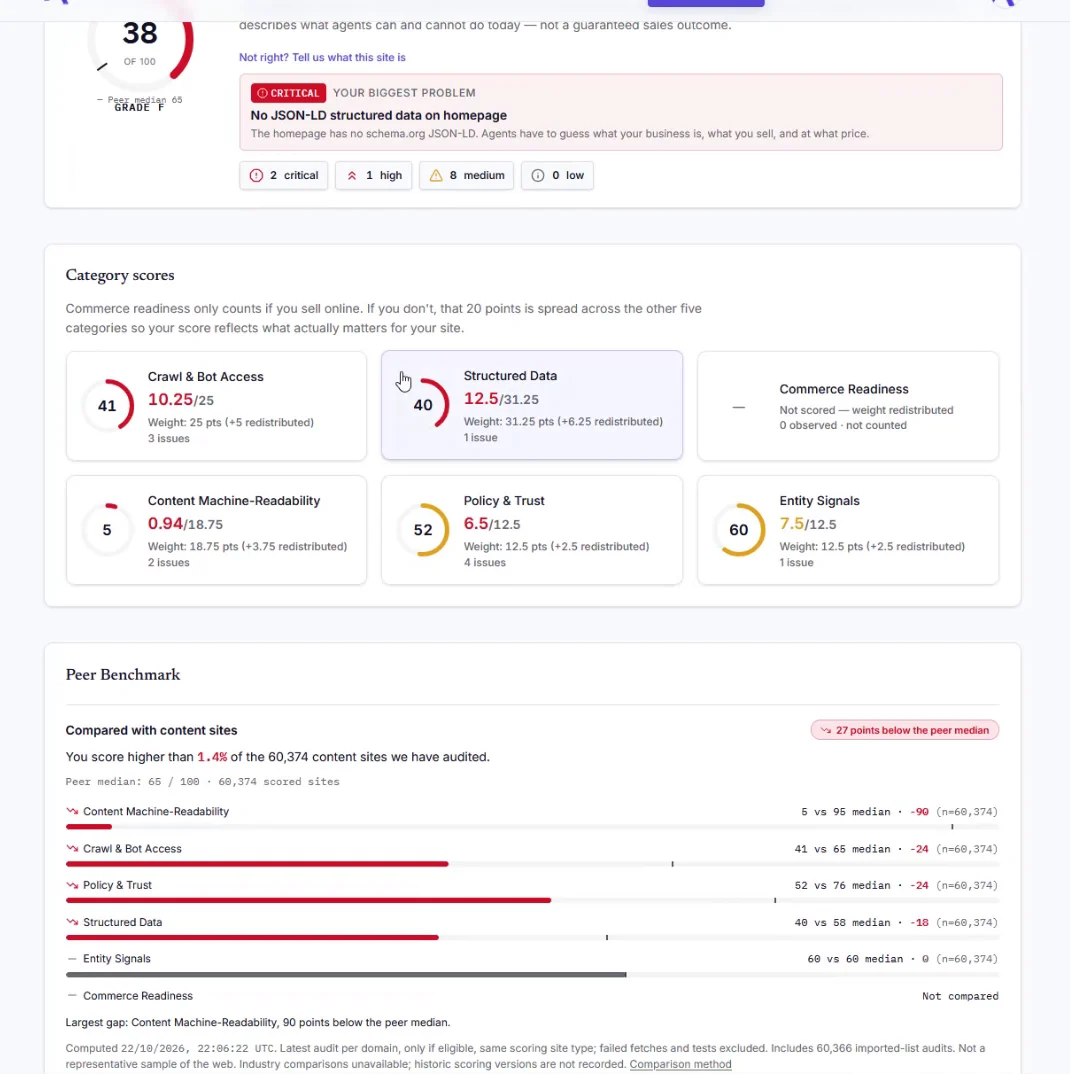Open the Structured Data category card
The image size is (1070, 1074).
click(532, 405)
